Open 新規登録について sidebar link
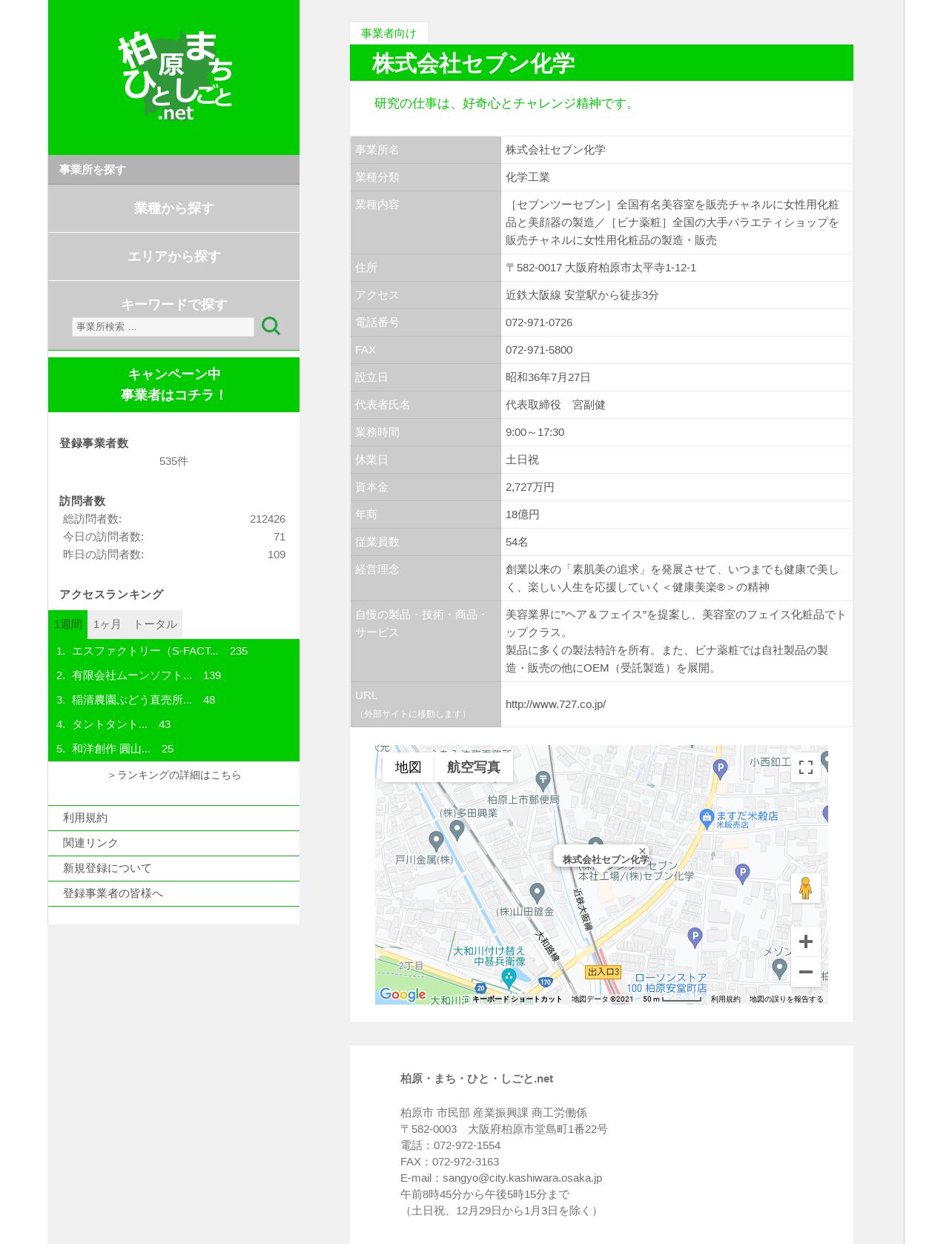 tap(173, 868)
